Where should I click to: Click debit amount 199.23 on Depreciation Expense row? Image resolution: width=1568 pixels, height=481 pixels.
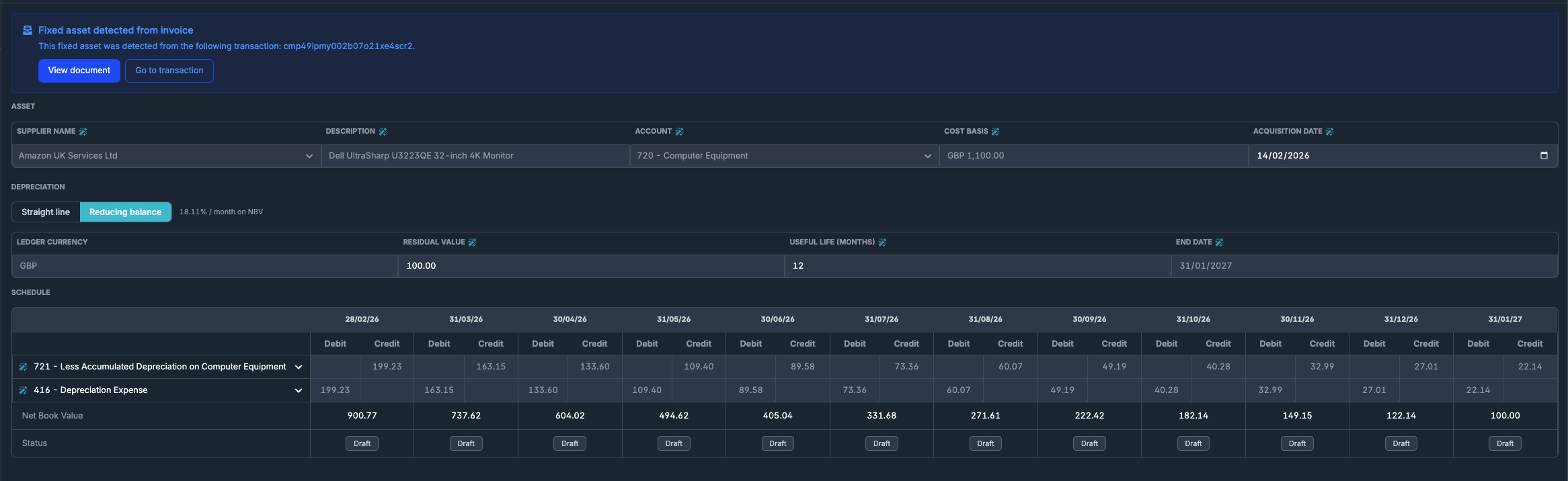pyautogui.click(x=335, y=390)
